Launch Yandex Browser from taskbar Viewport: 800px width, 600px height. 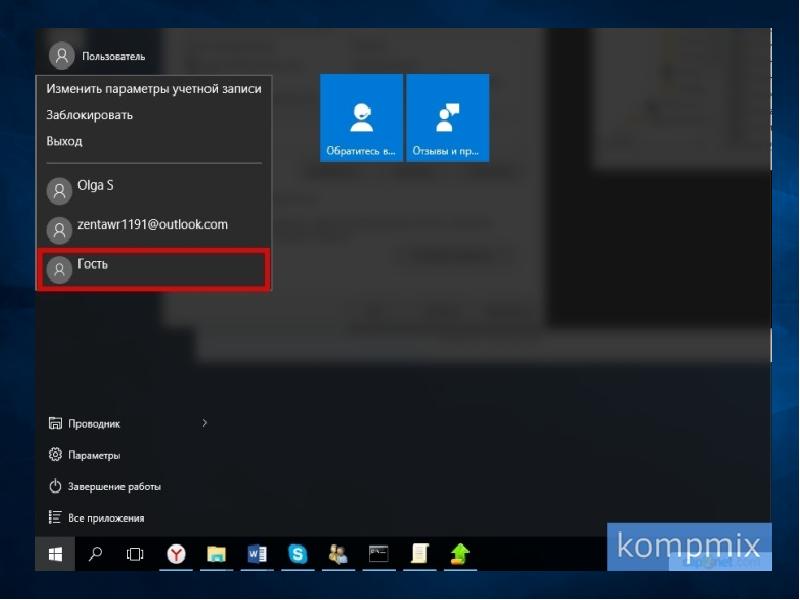[176, 554]
